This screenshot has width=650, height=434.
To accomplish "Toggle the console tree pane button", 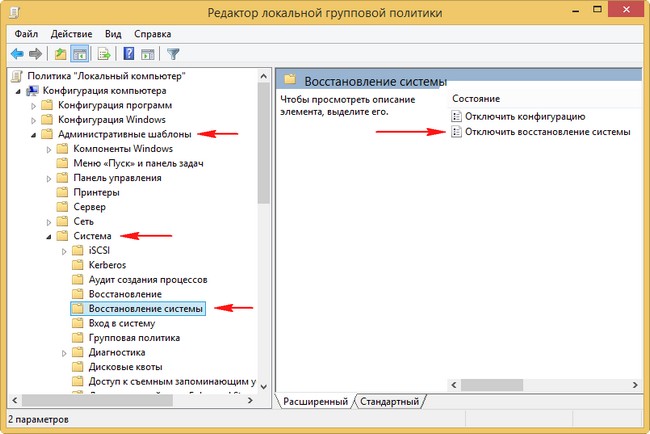I will (80, 53).
